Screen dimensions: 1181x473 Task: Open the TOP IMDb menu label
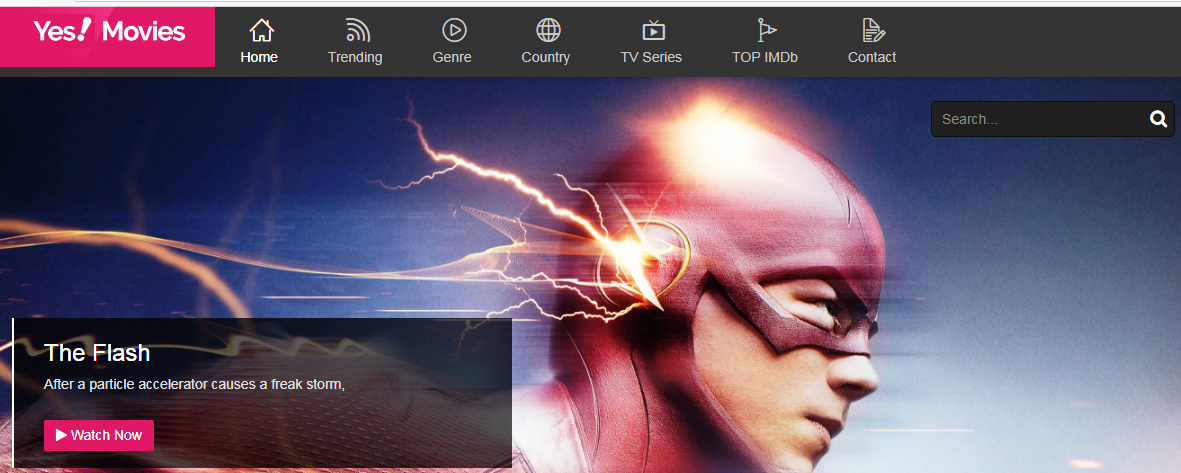tap(764, 57)
